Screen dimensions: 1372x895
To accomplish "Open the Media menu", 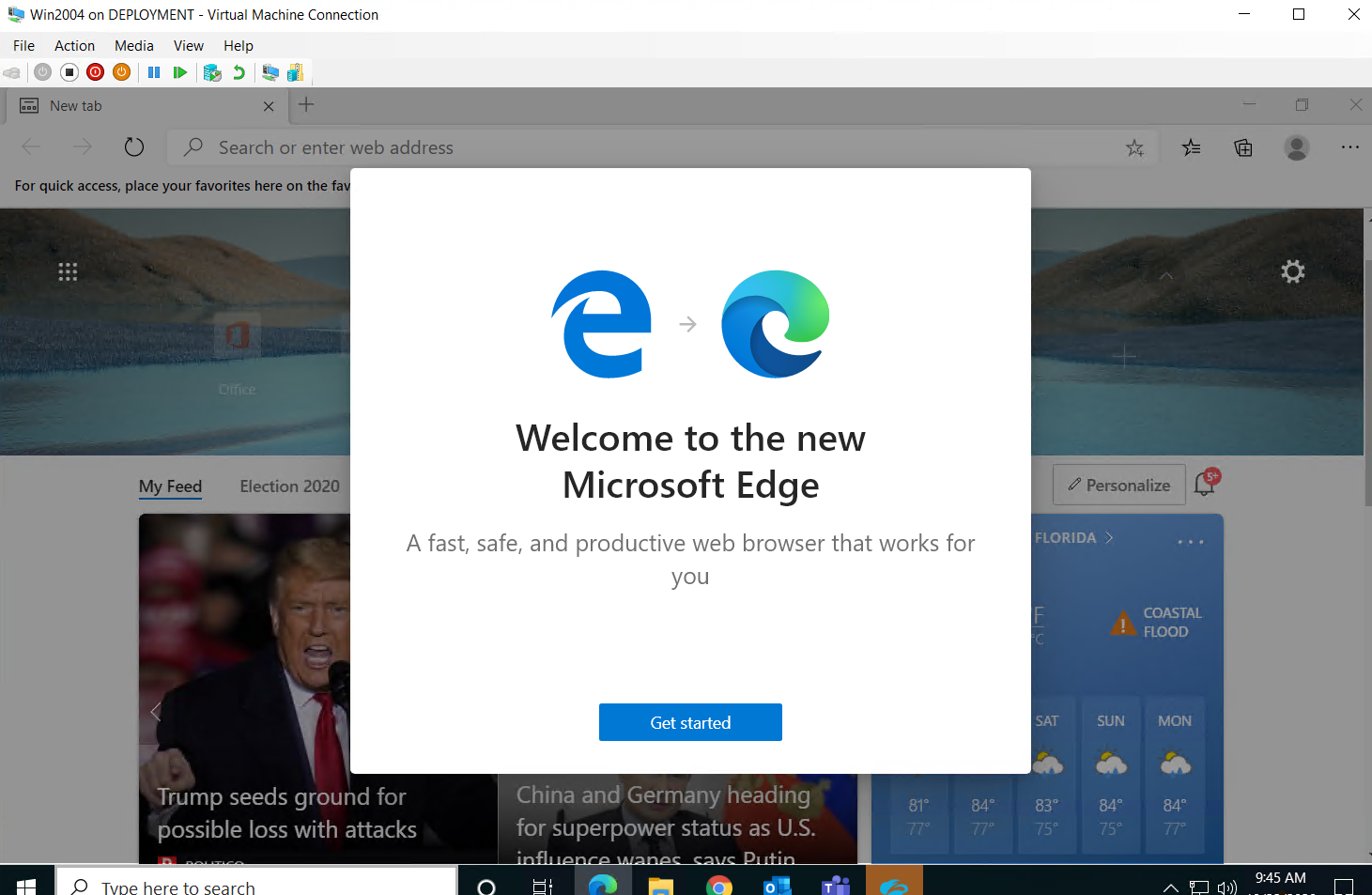I will (134, 45).
